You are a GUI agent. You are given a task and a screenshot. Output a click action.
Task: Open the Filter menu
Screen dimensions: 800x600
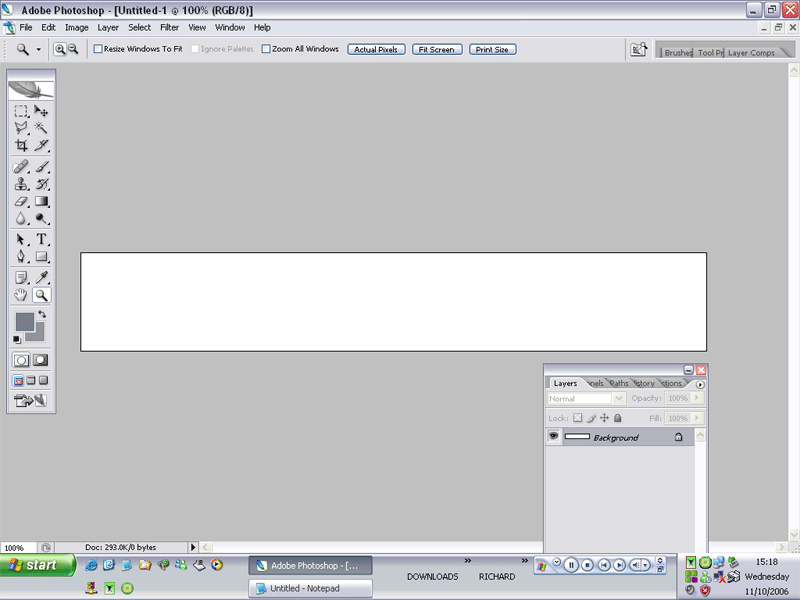[169, 28]
